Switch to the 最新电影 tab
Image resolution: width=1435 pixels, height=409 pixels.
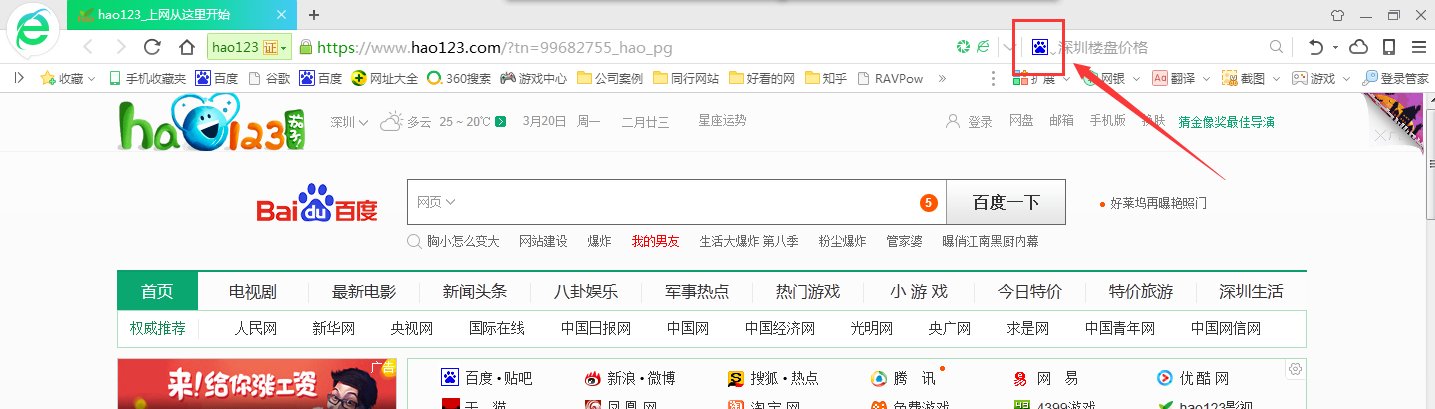click(364, 292)
